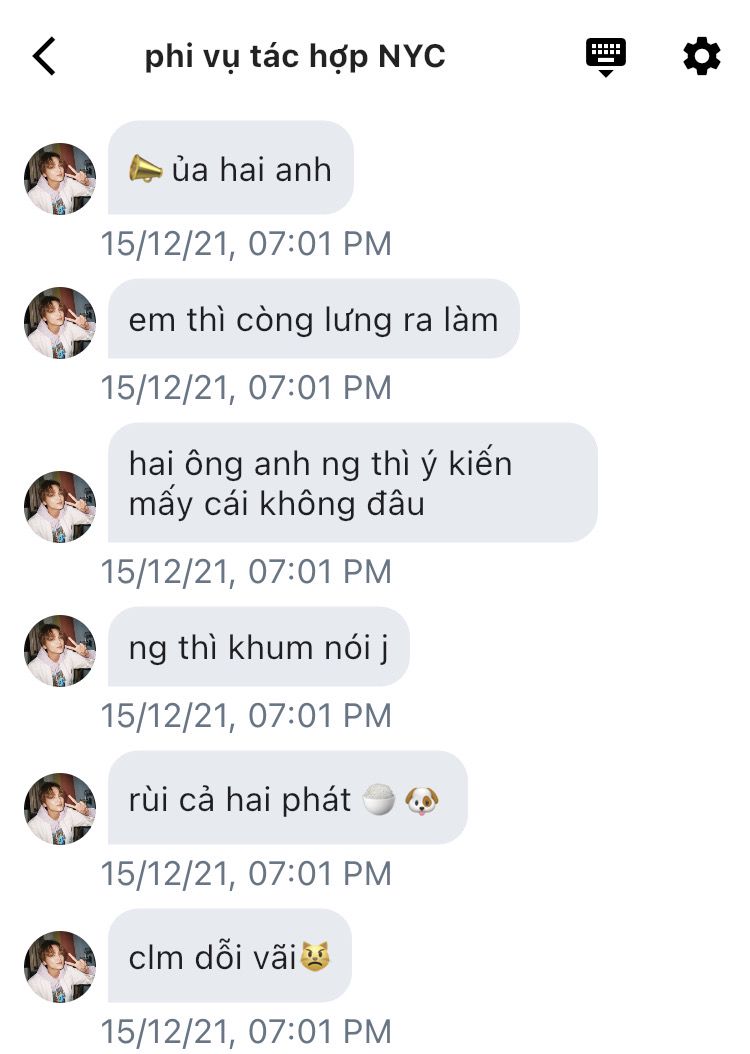The width and height of the screenshot is (750, 1054).
Task: Go back using the left arrow
Action: coord(44,56)
